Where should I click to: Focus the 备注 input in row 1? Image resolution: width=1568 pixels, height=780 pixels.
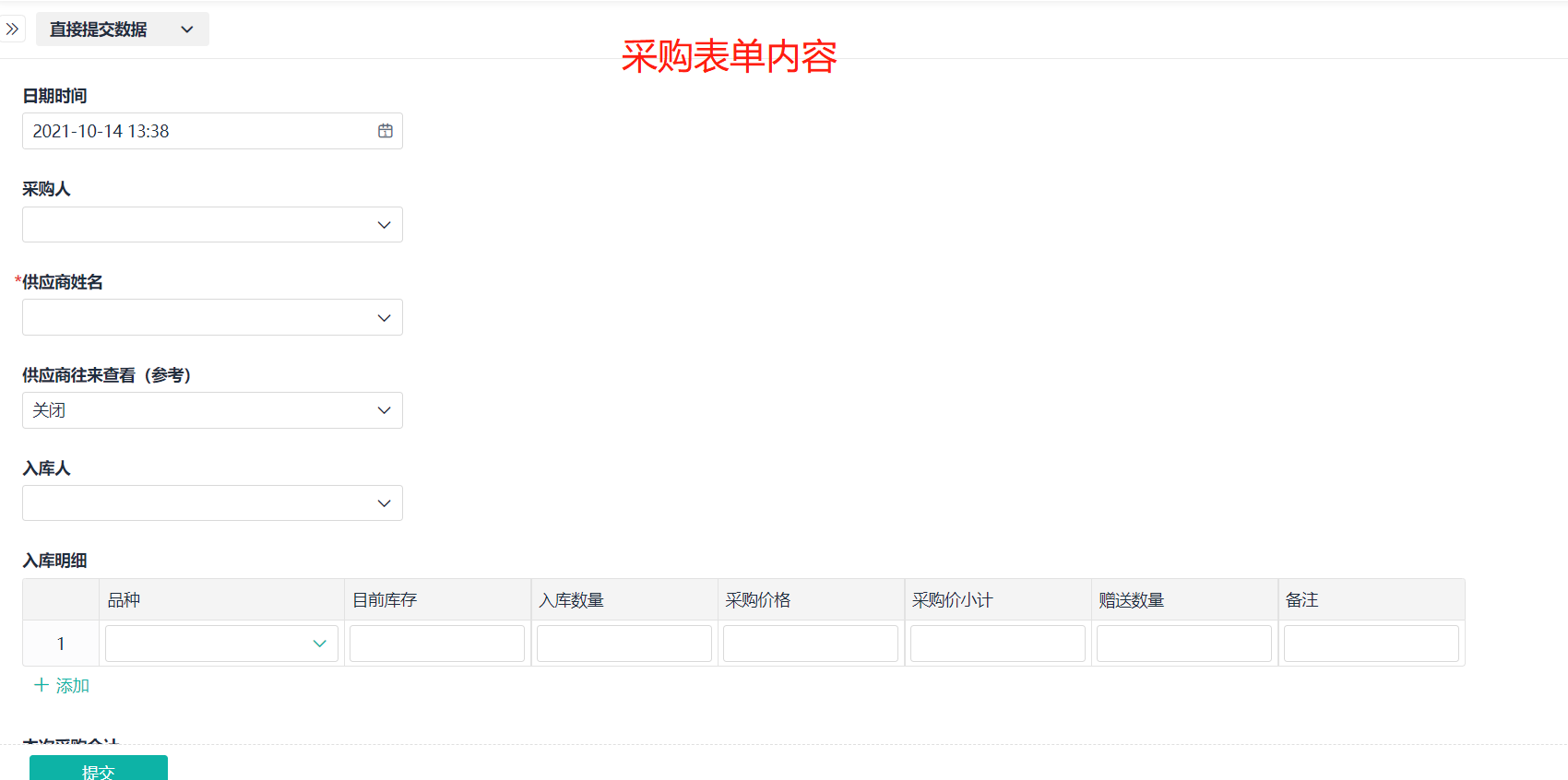coord(1371,644)
